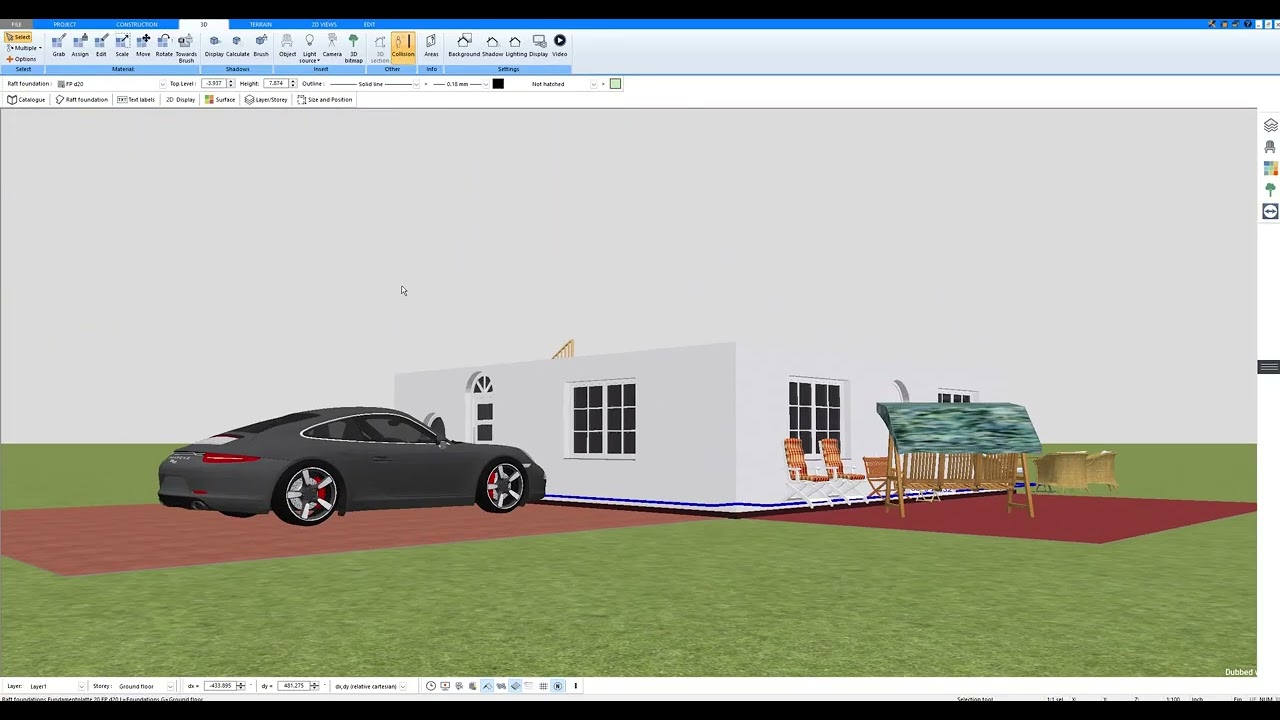Click the black outline color swatch

coord(498,84)
